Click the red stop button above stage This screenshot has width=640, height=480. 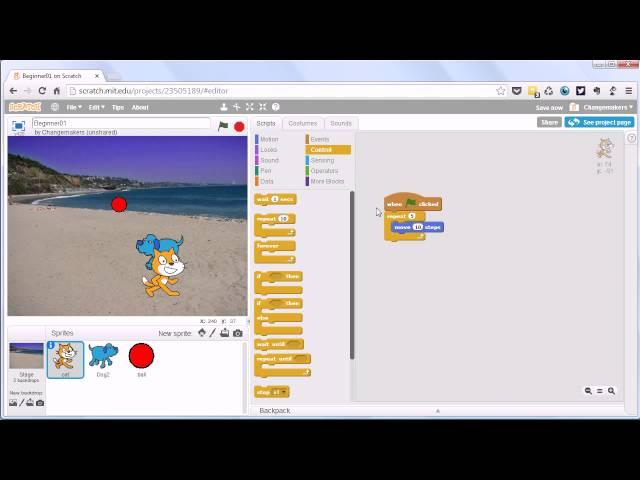pos(239,127)
